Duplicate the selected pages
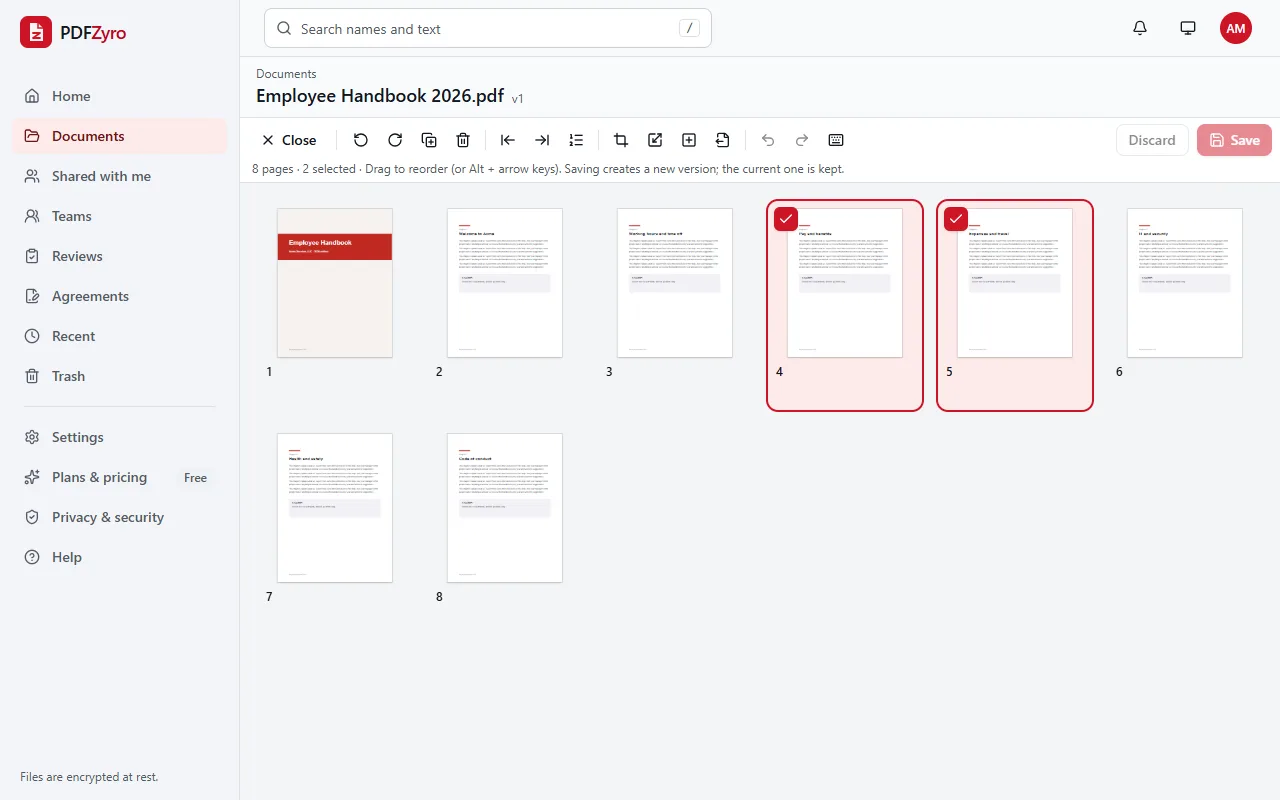 429,140
